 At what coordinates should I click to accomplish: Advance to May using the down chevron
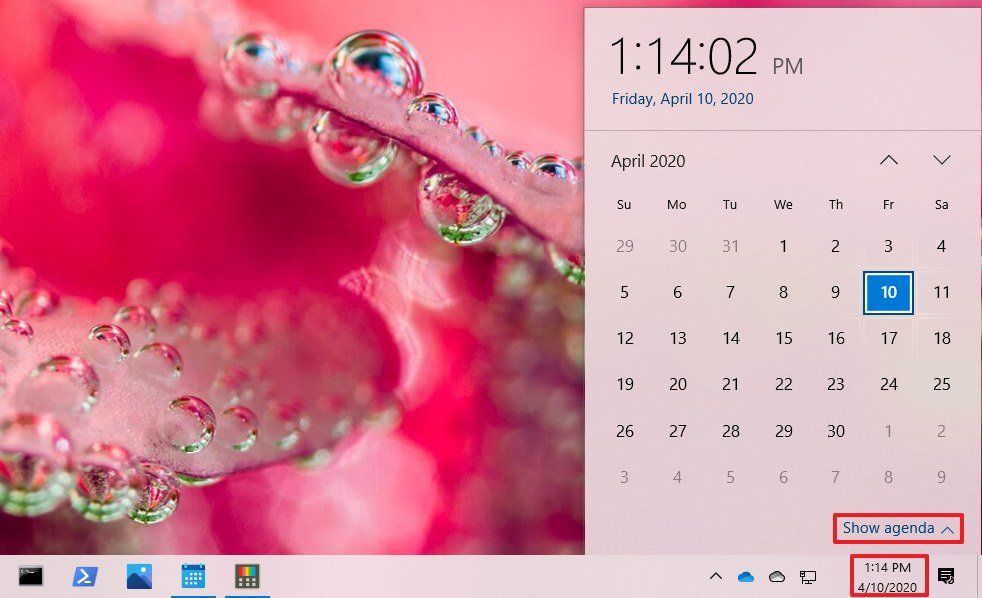pos(941,160)
